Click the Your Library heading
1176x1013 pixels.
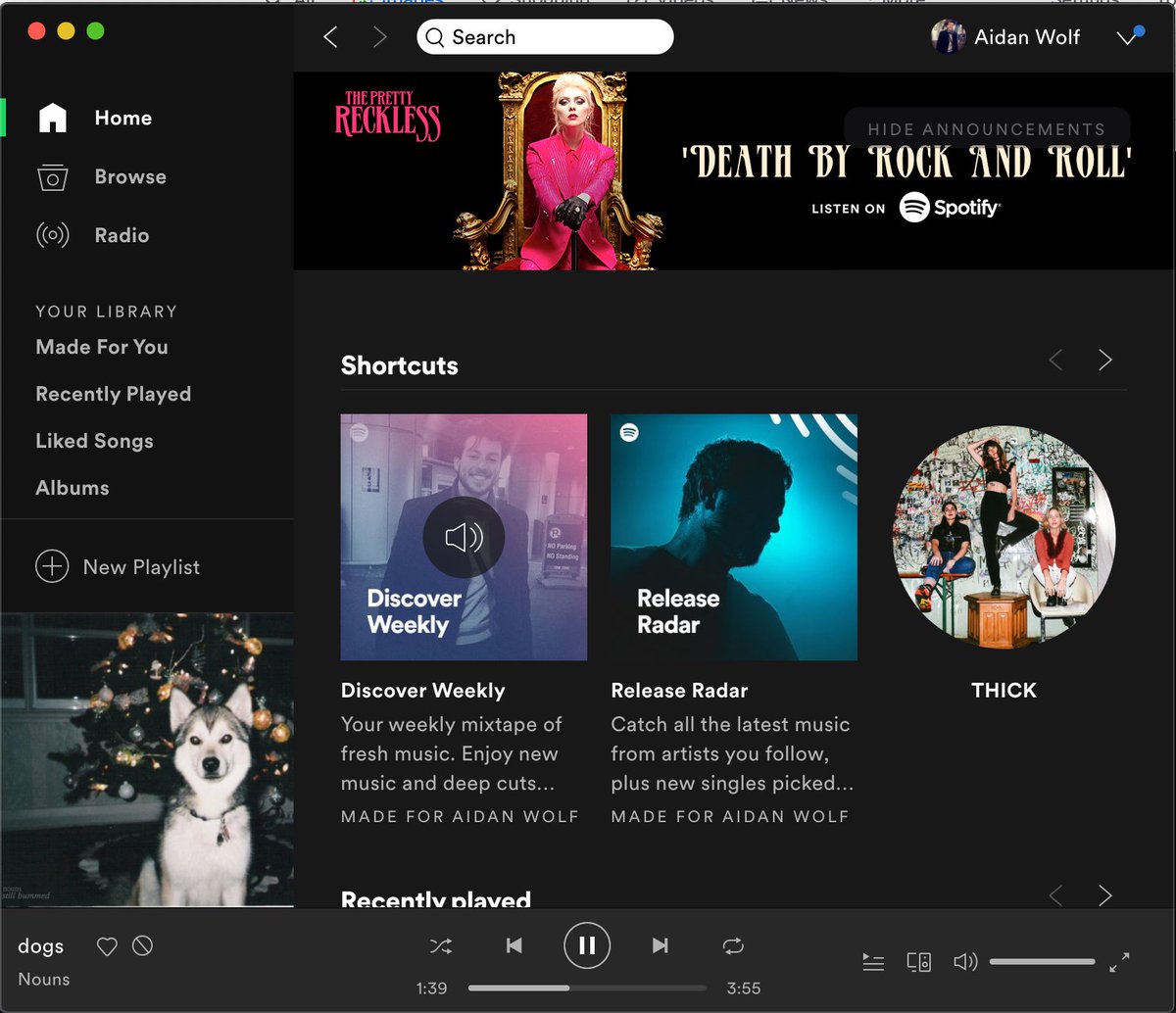(107, 312)
